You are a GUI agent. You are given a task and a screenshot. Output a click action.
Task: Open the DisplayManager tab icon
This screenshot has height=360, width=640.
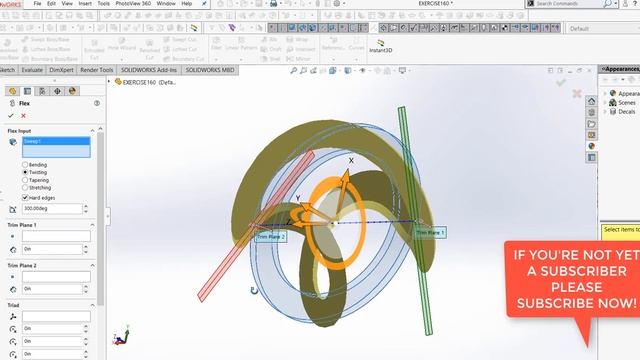pos(72,91)
